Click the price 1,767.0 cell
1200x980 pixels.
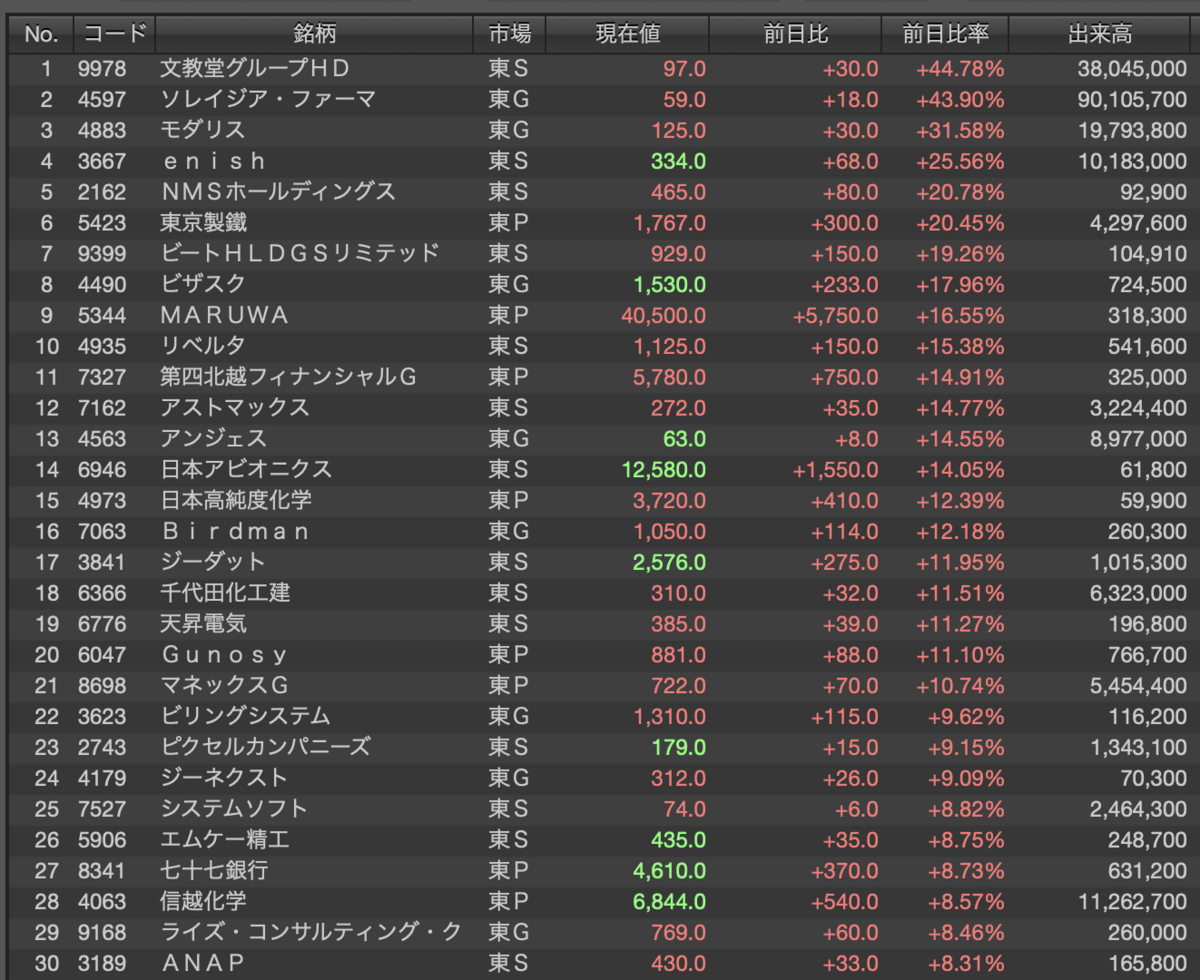point(669,223)
